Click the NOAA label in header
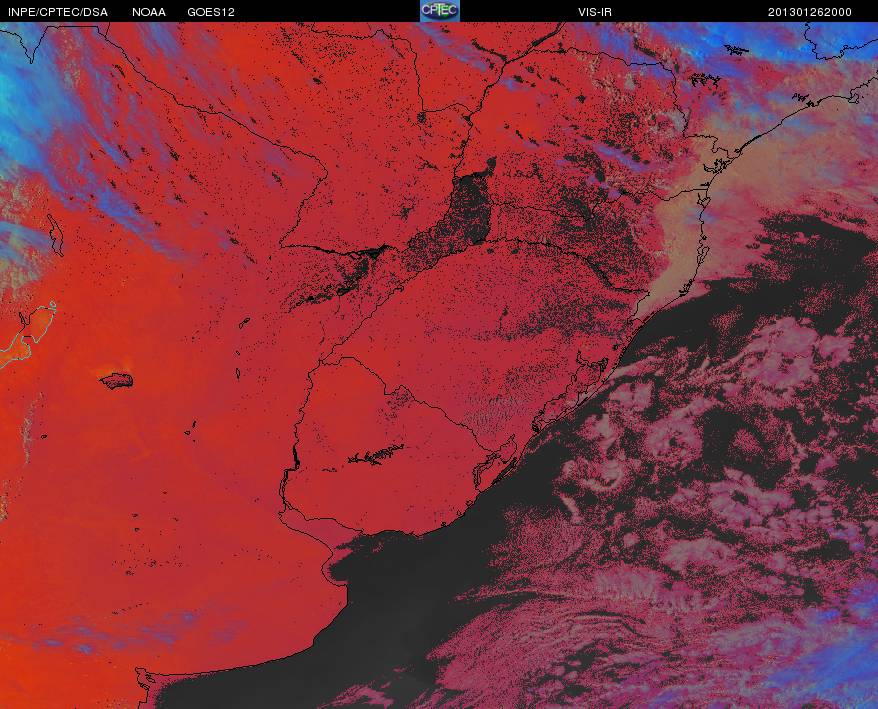 click(148, 12)
